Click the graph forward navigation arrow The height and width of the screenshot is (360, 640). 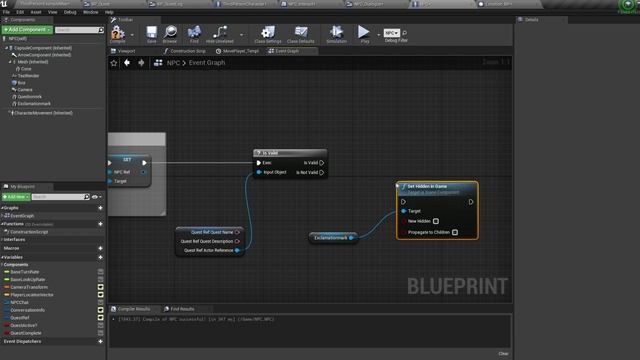[x=141, y=62]
